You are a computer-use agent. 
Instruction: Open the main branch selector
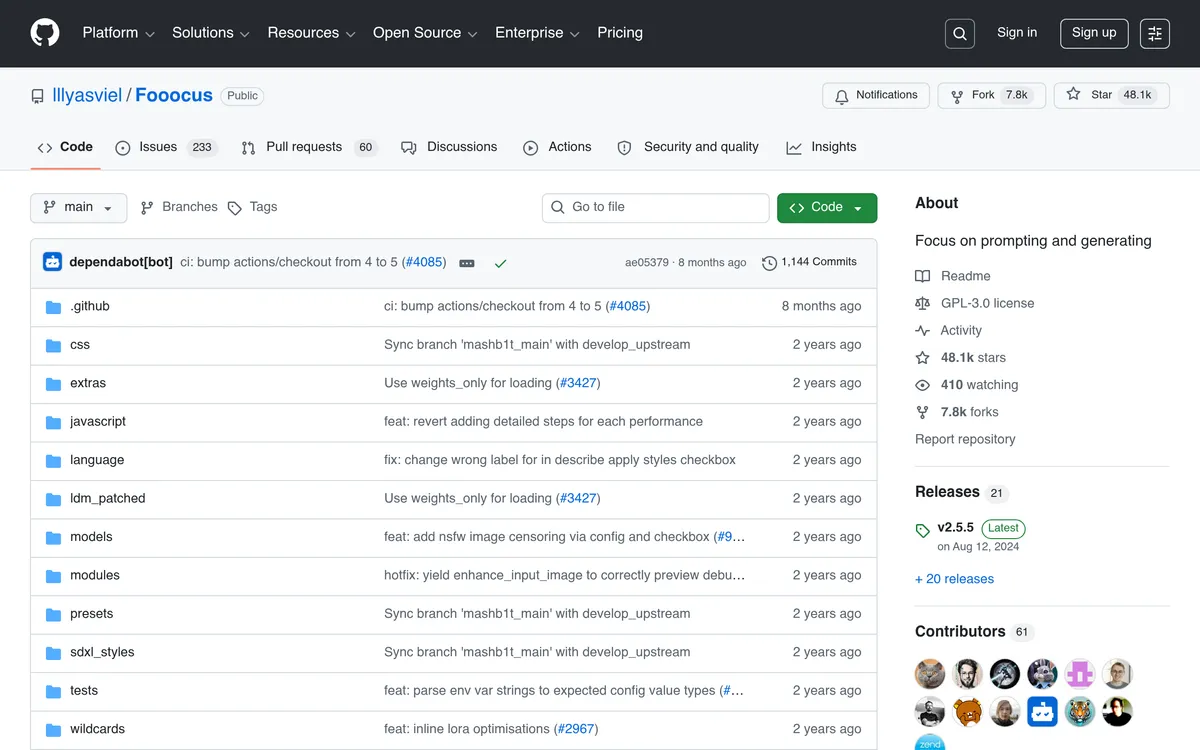point(78,207)
